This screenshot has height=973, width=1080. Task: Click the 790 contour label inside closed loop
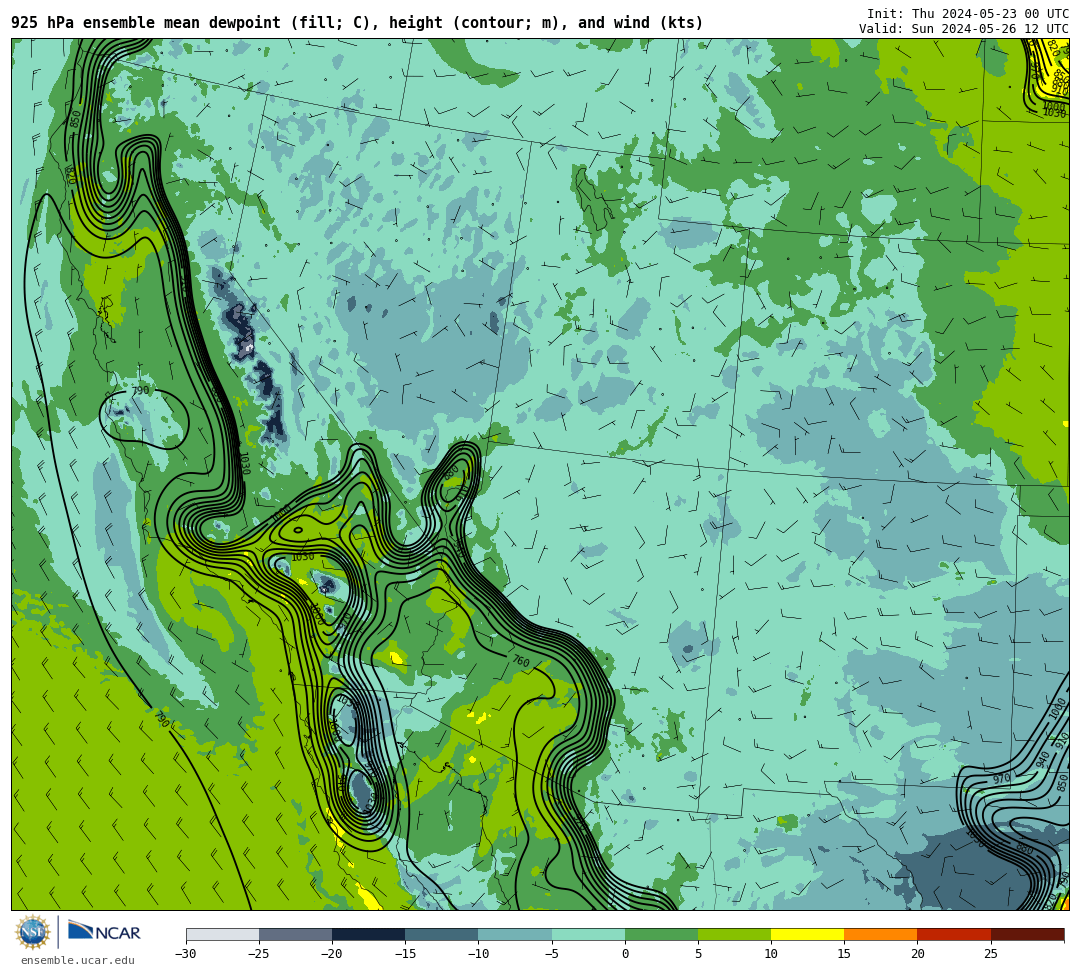[x=140, y=390]
